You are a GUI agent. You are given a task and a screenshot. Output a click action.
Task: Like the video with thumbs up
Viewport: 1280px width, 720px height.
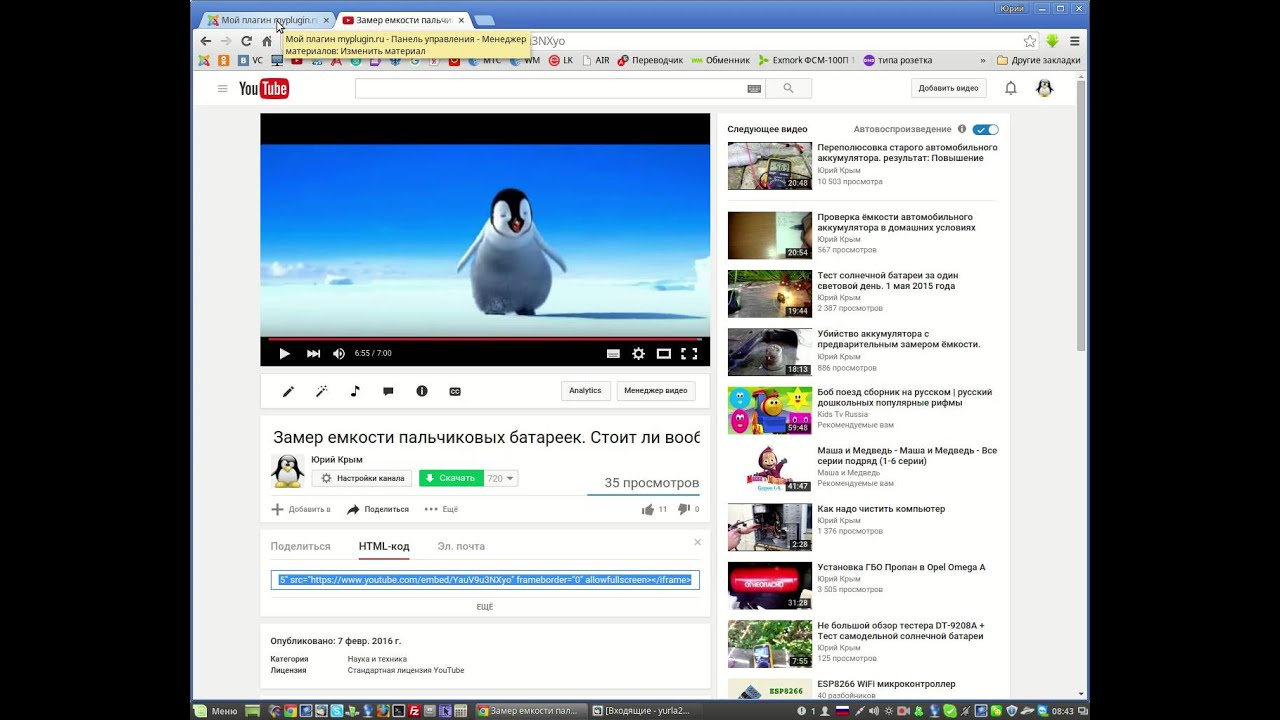654,509
